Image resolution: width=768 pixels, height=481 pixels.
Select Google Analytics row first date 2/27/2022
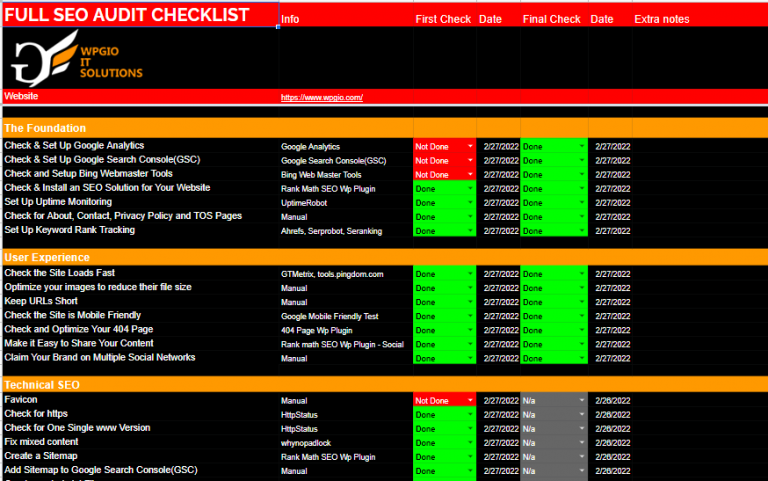click(499, 146)
